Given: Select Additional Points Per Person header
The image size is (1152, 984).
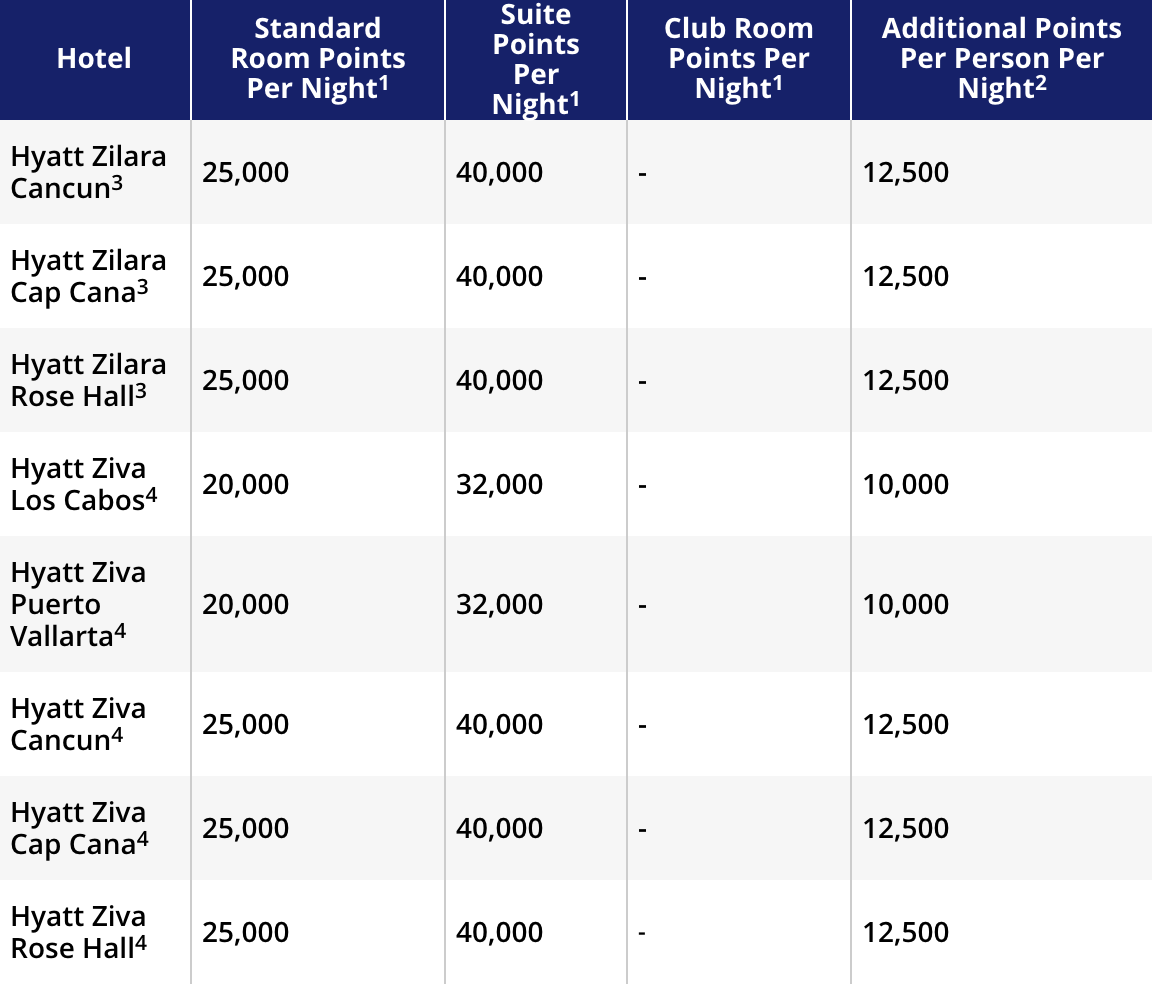Looking at the screenshot, I should (x=1001, y=58).
